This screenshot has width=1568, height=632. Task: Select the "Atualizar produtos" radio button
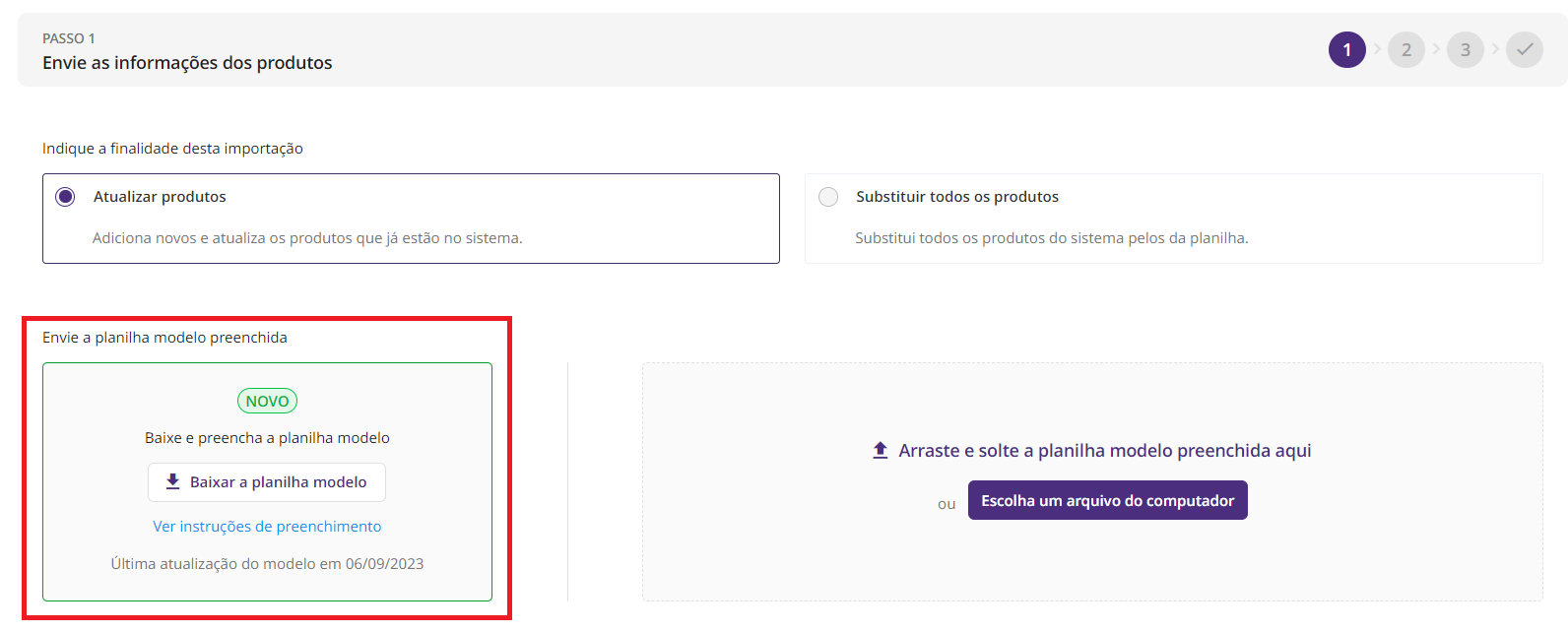click(65, 197)
